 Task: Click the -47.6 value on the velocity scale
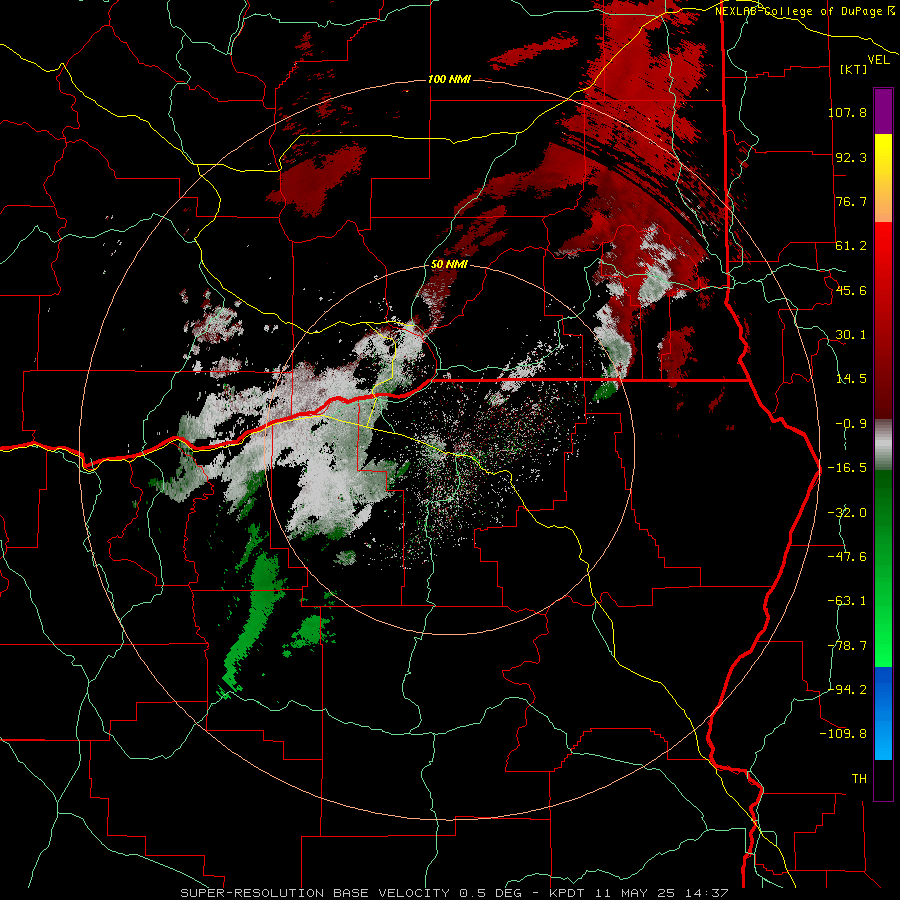point(847,557)
